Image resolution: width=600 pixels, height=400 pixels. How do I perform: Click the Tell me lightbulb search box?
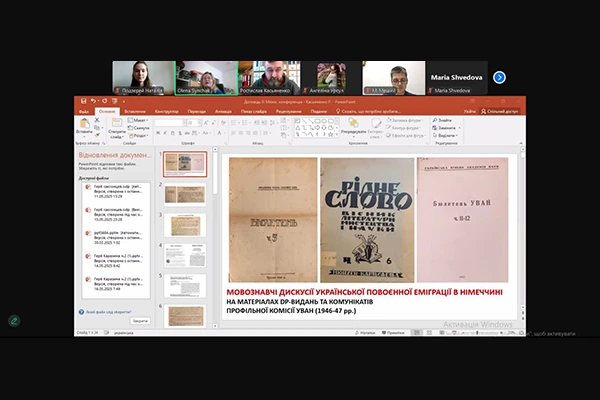(368, 111)
